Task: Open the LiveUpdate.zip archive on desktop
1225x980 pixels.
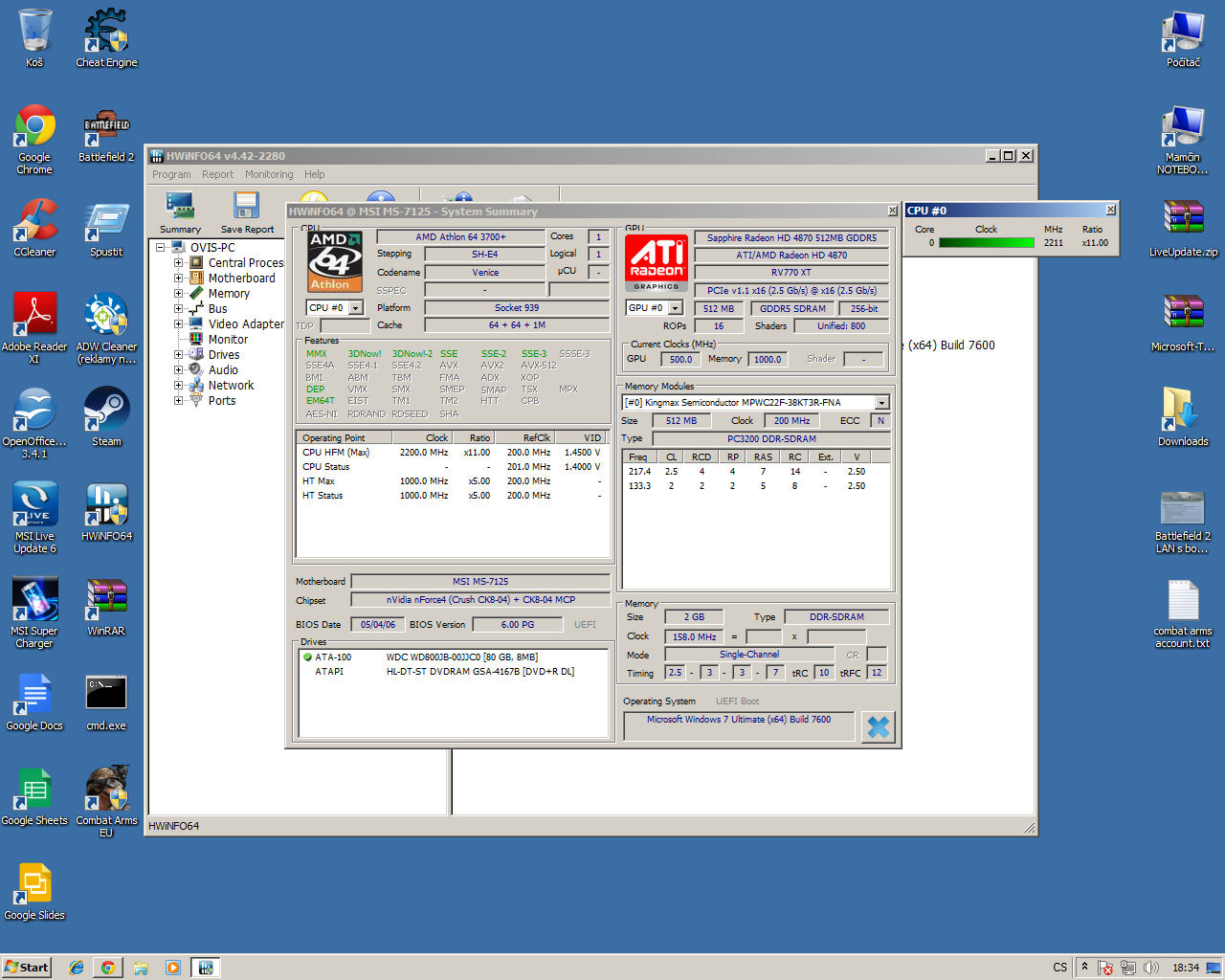Action: pyautogui.click(x=1183, y=228)
